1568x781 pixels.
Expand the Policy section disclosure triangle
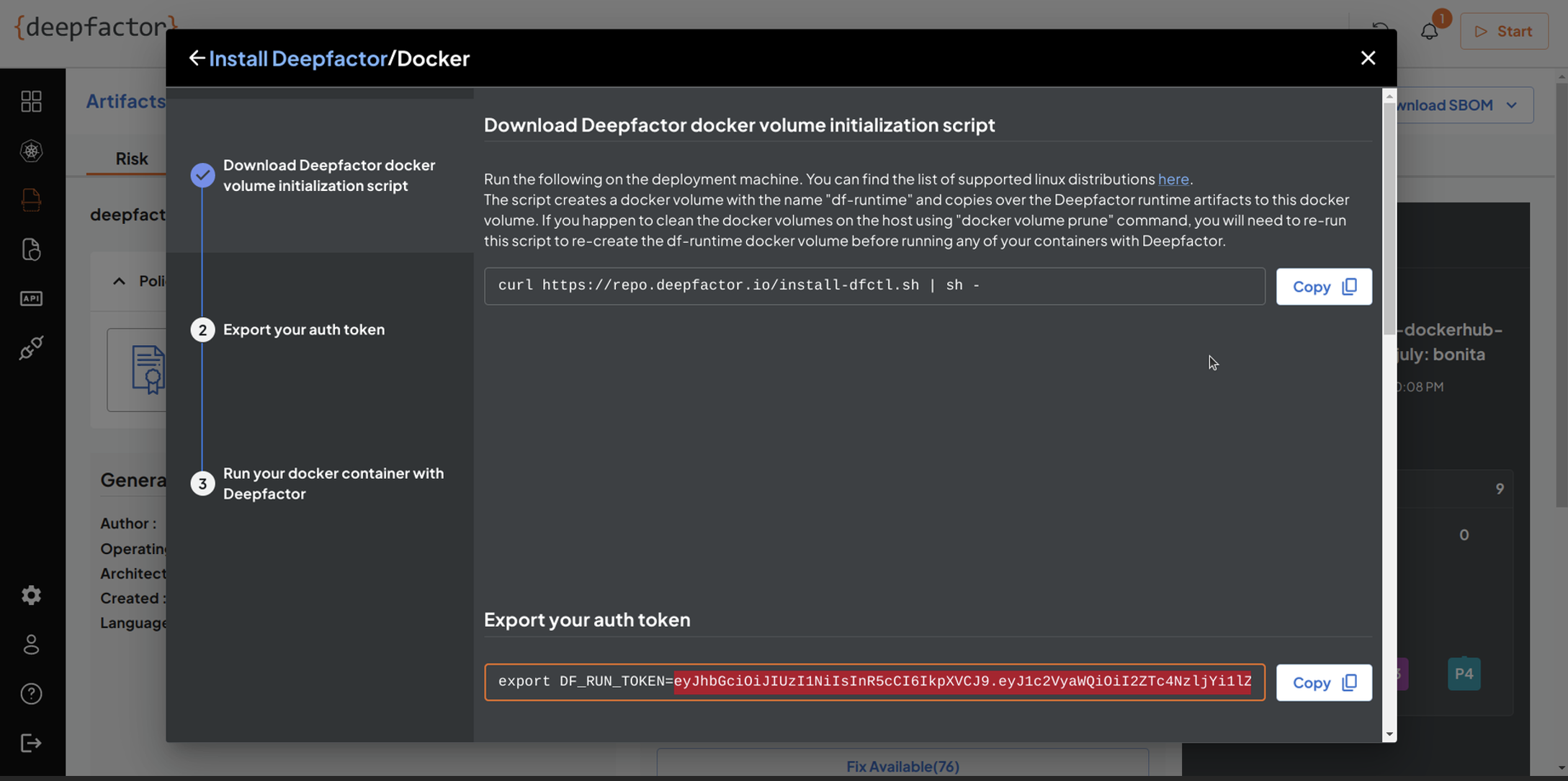(118, 281)
